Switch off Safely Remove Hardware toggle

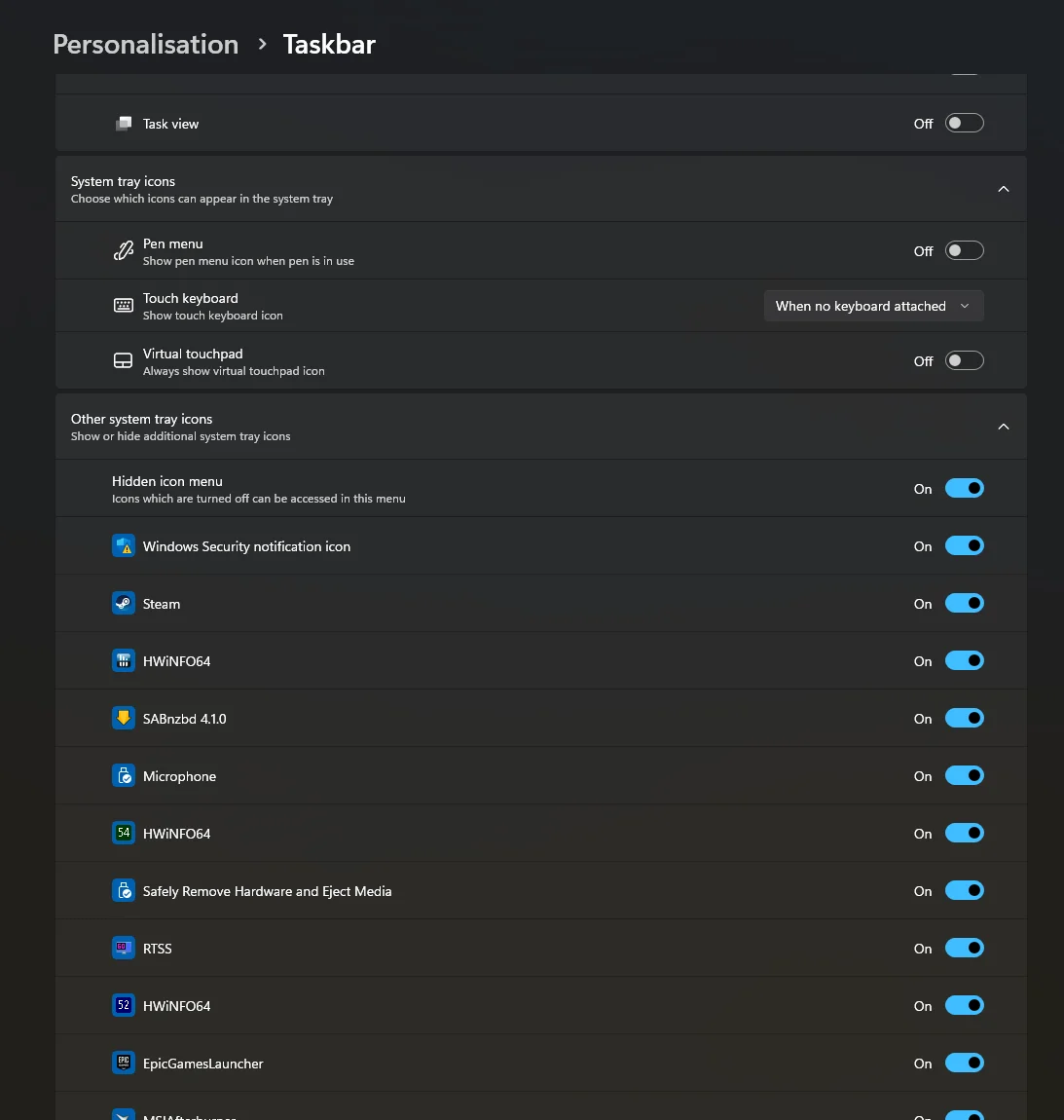click(964, 891)
